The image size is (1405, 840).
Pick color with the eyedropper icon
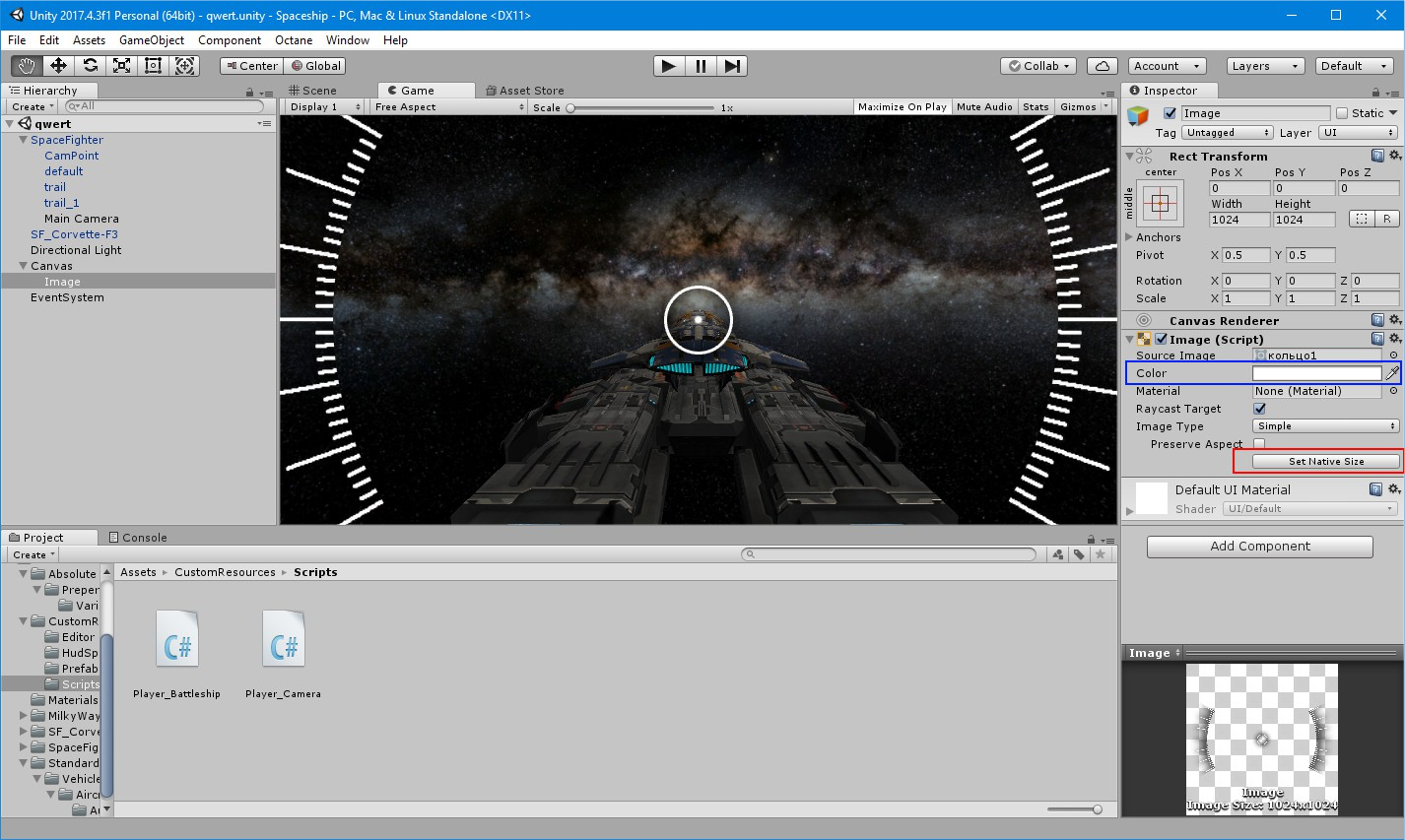1392,373
